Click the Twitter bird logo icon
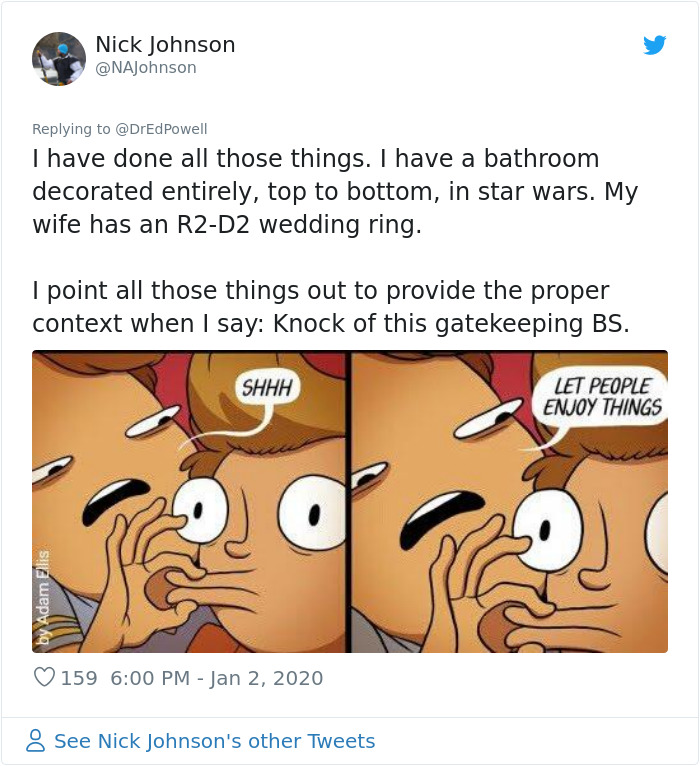The width and height of the screenshot is (700, 766). 655,45
